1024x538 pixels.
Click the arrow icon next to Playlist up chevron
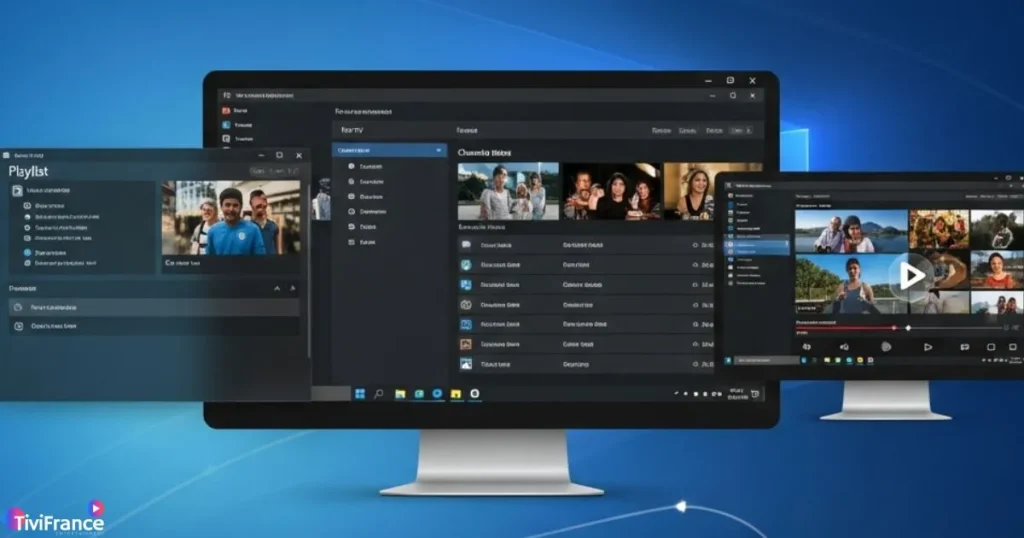tap(293, 288)
